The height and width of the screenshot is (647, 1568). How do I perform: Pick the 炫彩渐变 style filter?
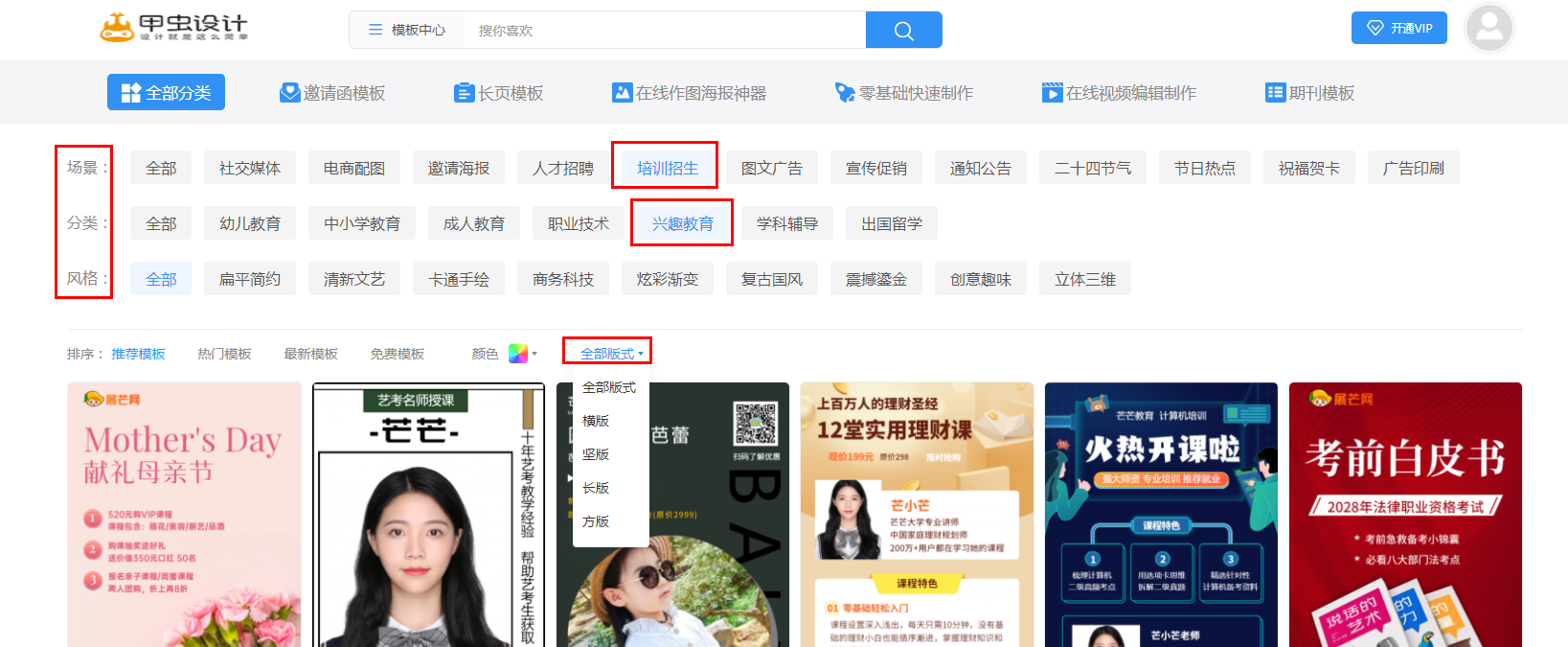pyautogui.click(x=668, y=279)
